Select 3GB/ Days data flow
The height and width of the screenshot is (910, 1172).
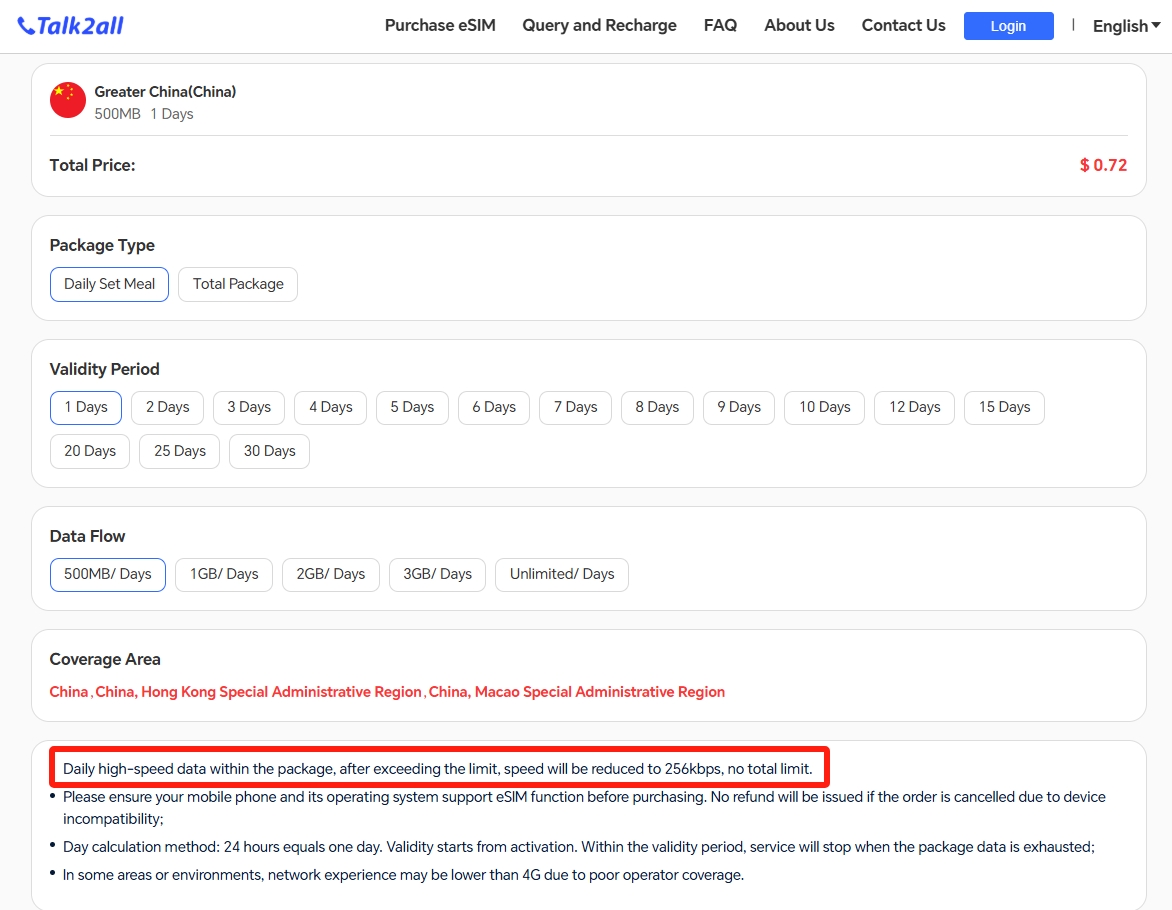437,574
